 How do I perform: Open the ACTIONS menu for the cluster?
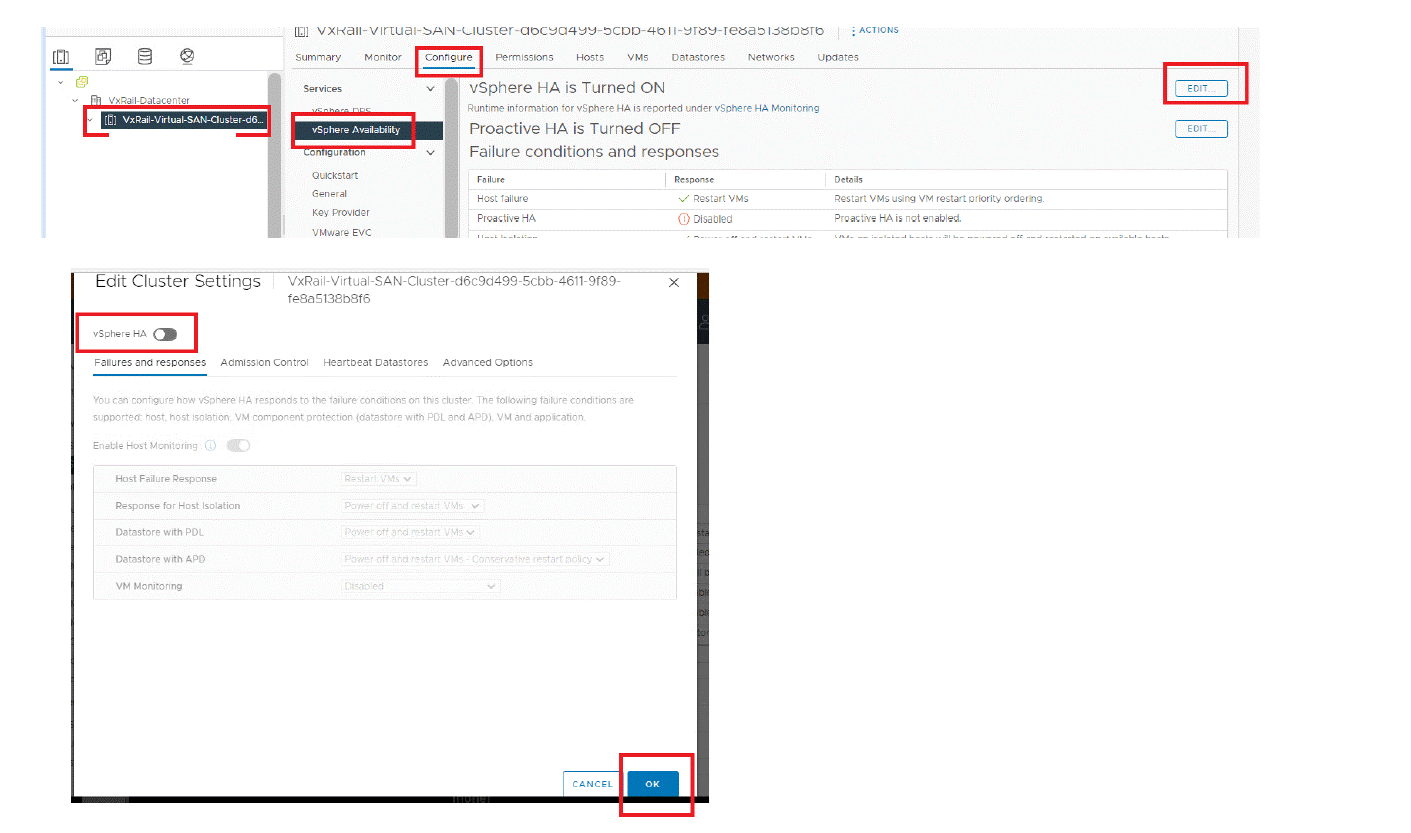pos(875,30)
